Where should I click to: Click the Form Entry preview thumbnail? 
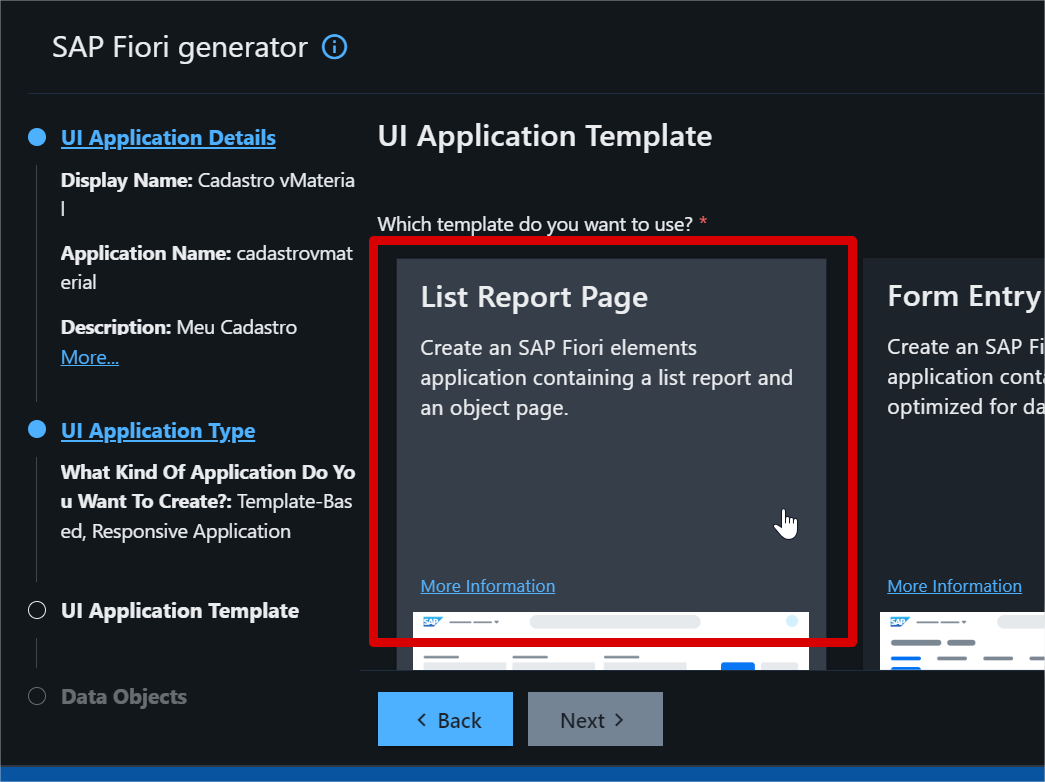[x=962, y=641]
